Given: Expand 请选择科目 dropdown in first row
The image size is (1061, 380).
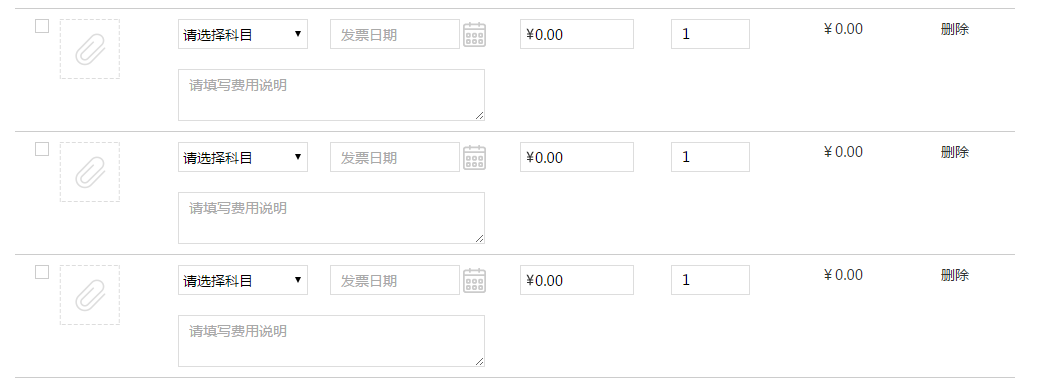Looking at the screenshot, I should point(243,34).
